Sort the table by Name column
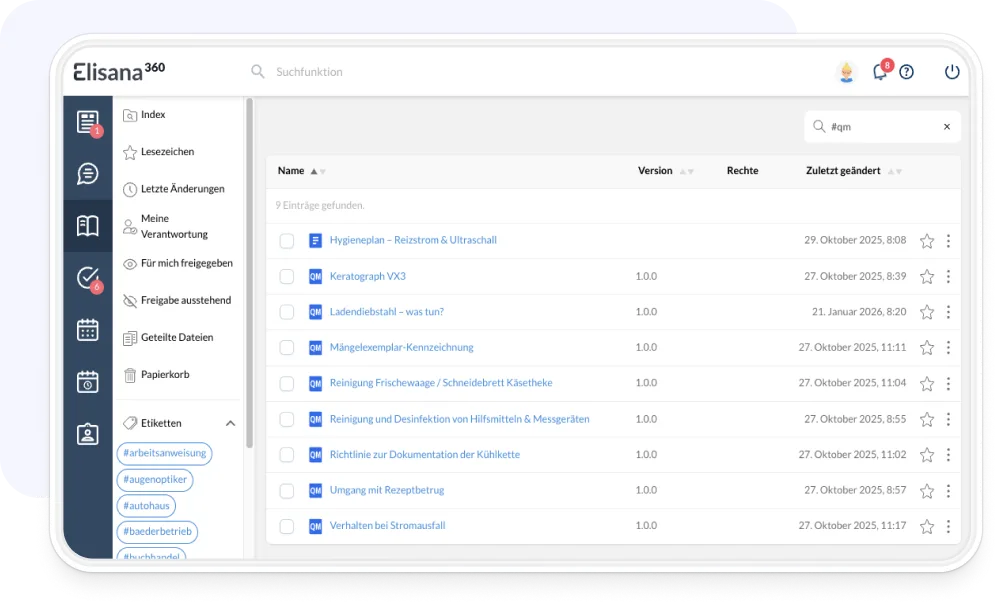This screenshot has height=606, width=1000. click(301, 171)
